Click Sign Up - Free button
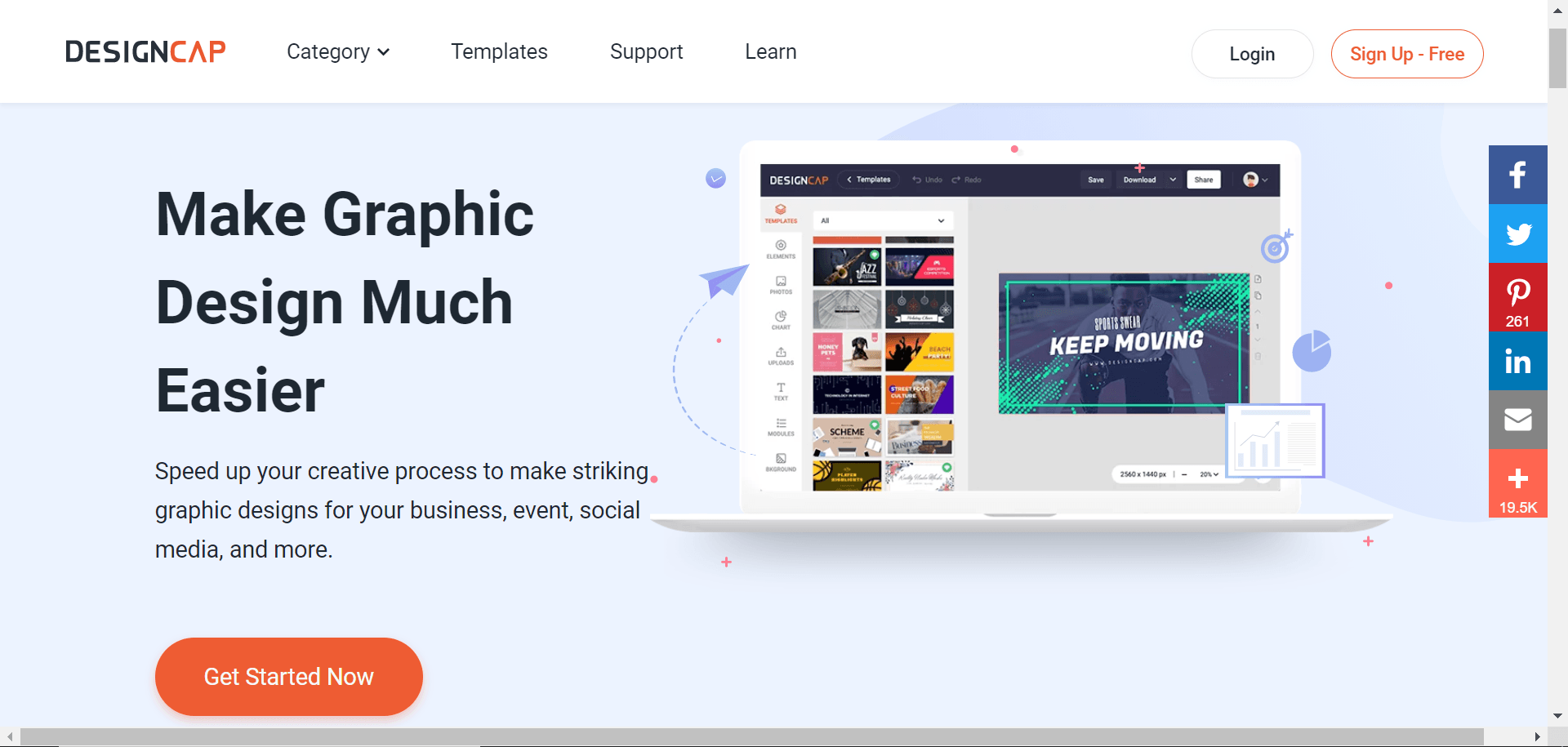Viewport: 1568px width, 747px height. pyautogui.click(x=1406, y=54)
